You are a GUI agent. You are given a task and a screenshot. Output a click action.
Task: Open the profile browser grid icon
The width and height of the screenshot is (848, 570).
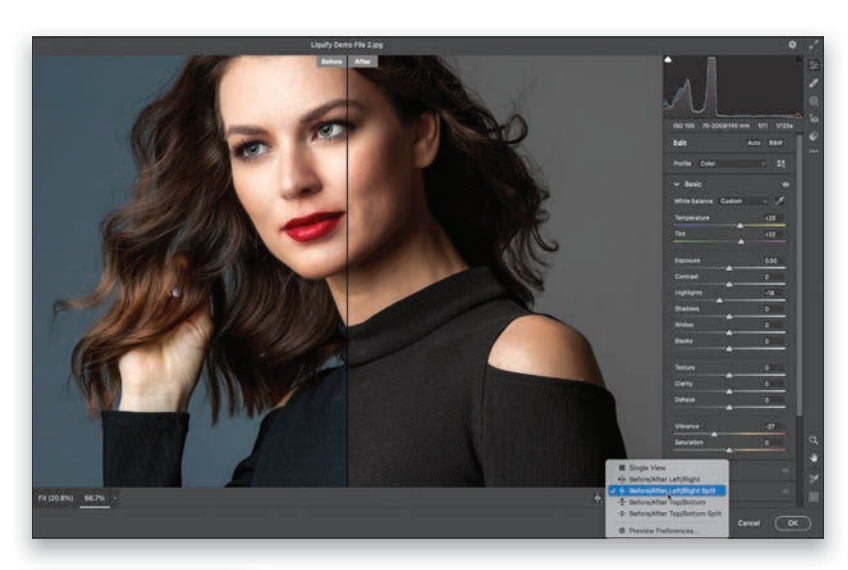[781, 163]
